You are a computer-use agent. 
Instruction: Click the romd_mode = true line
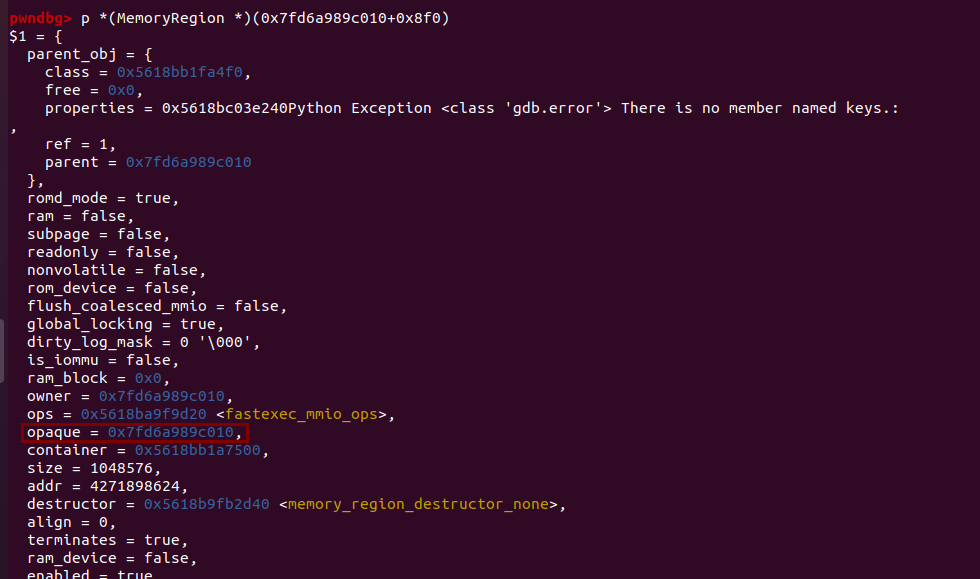[x=102, y=198]
